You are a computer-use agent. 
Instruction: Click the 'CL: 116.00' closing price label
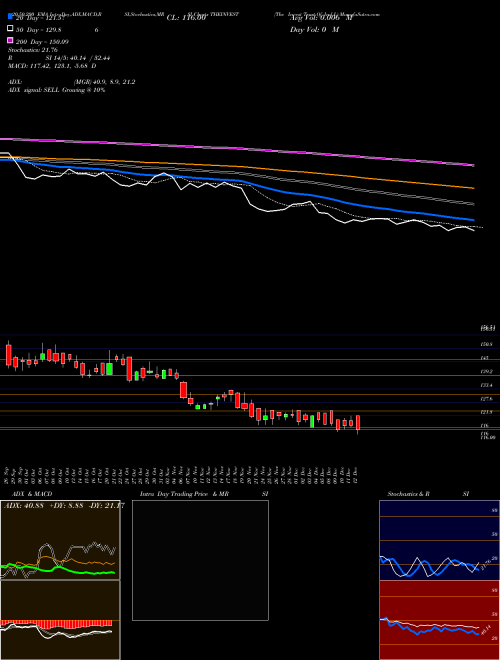[186, 18]
